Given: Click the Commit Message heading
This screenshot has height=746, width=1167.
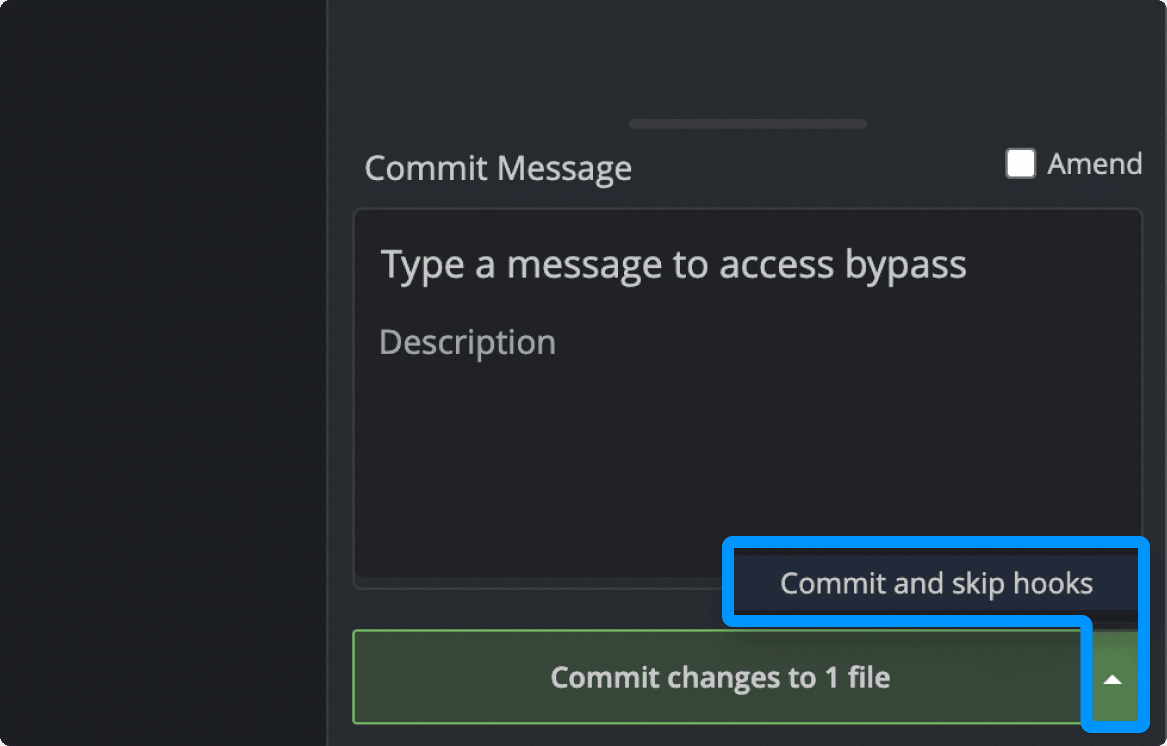Looking at the screenshot, I should tap(497, 168).
